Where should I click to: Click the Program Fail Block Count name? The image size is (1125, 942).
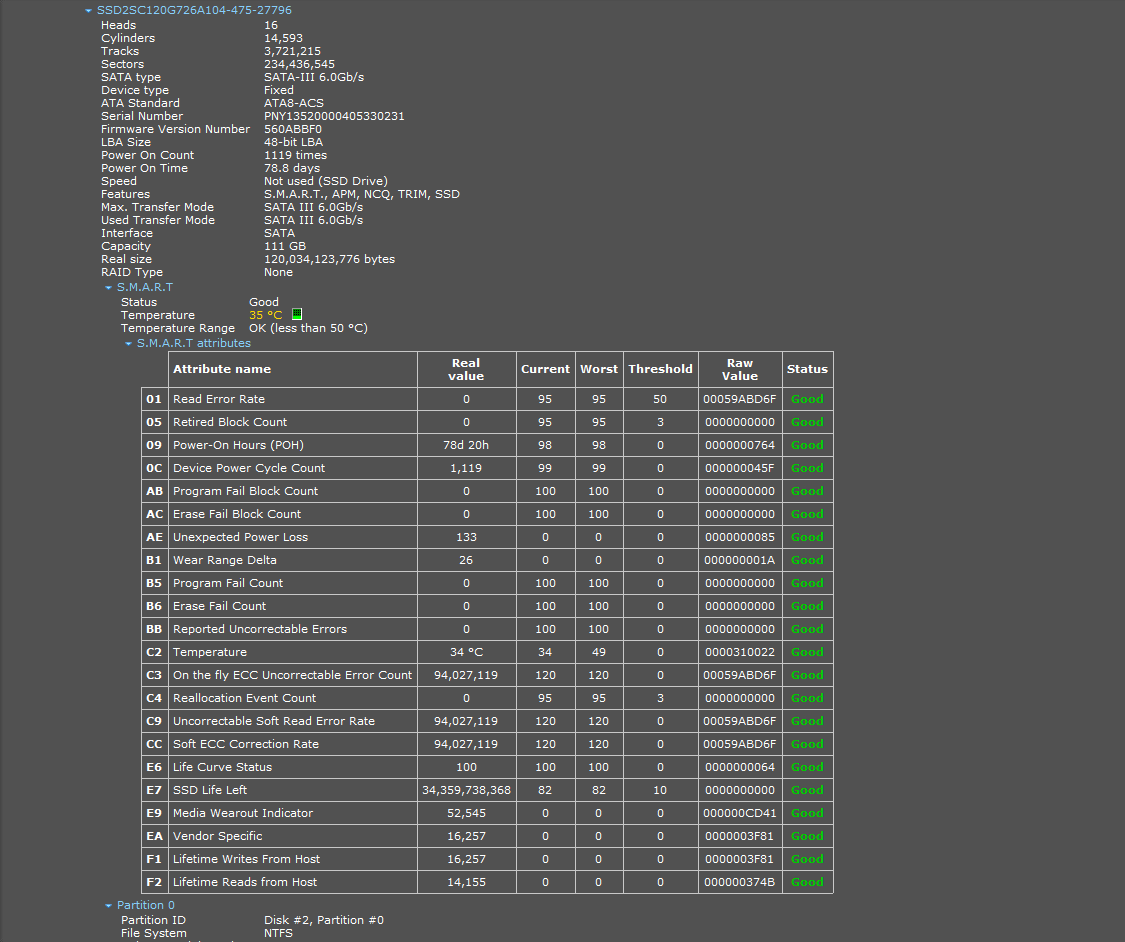coord(245,491)
